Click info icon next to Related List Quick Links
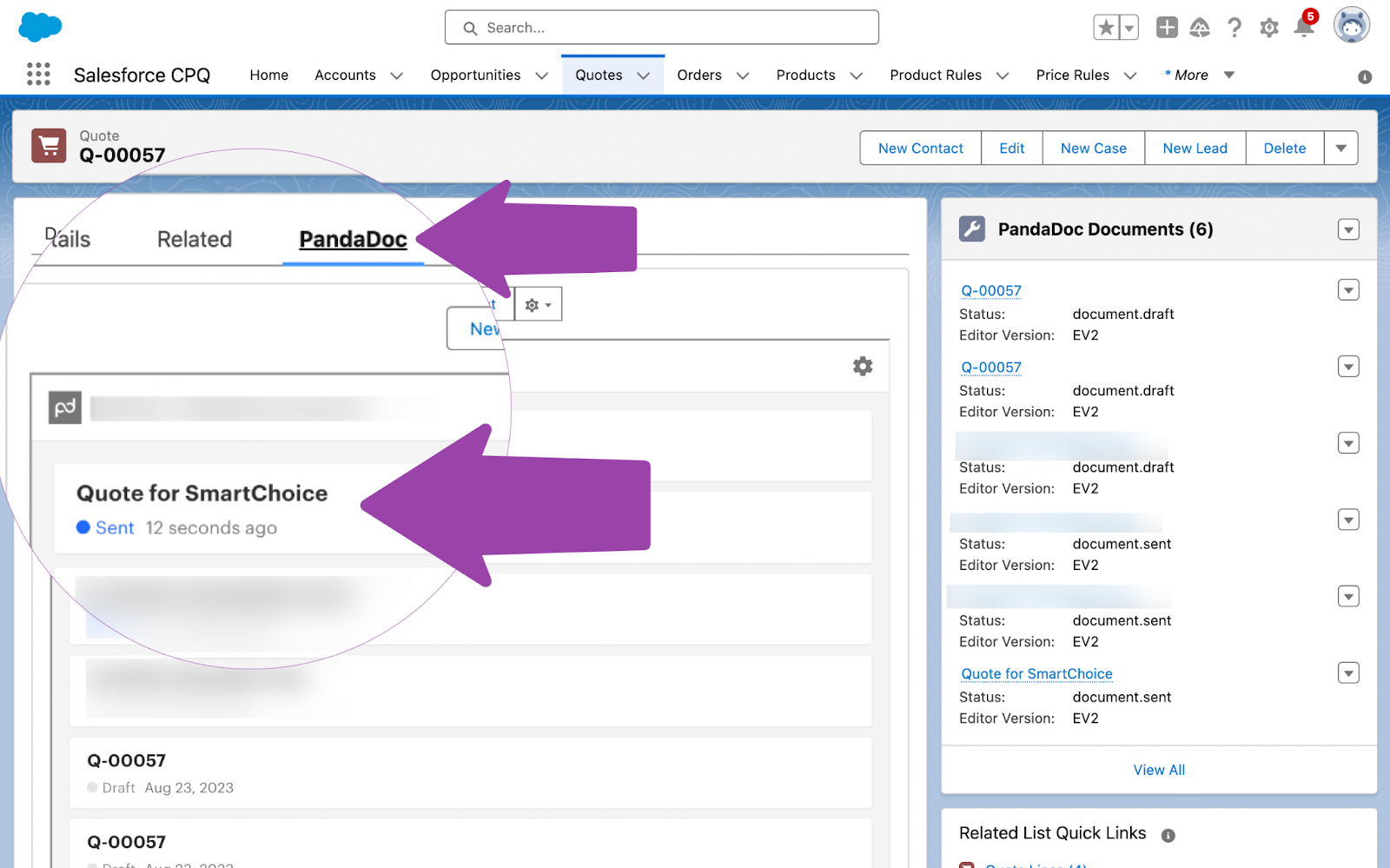This screenshot has height=868, width=1390. 1168,835
